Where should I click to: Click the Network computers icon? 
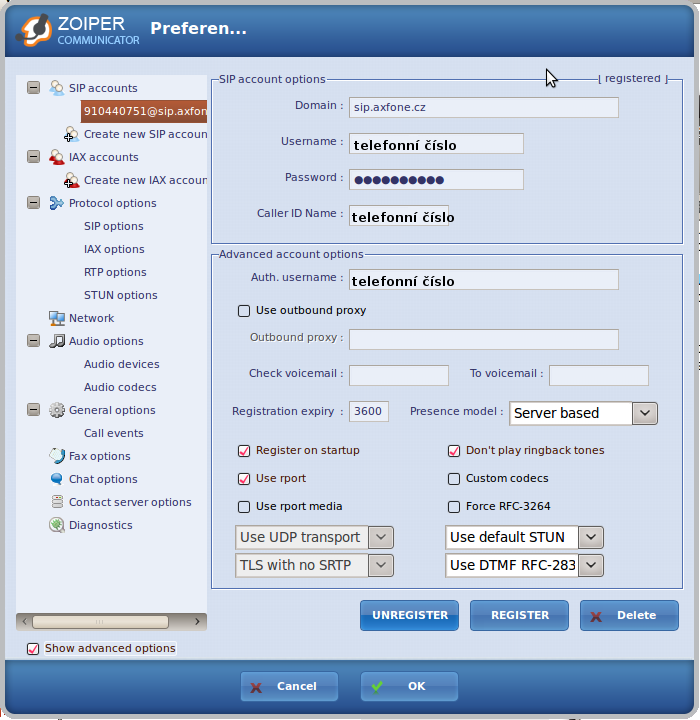pyautogui.click(x=56, y=318)
